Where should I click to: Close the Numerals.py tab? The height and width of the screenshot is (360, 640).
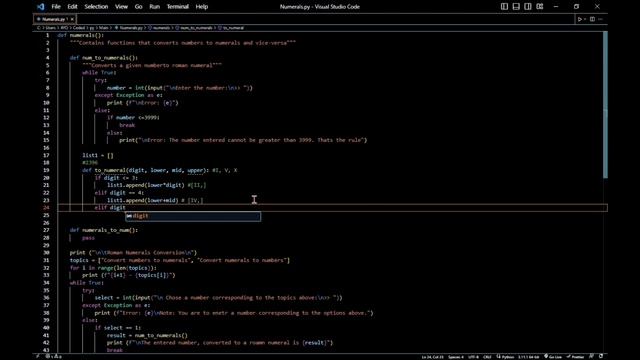pos(72,19)
